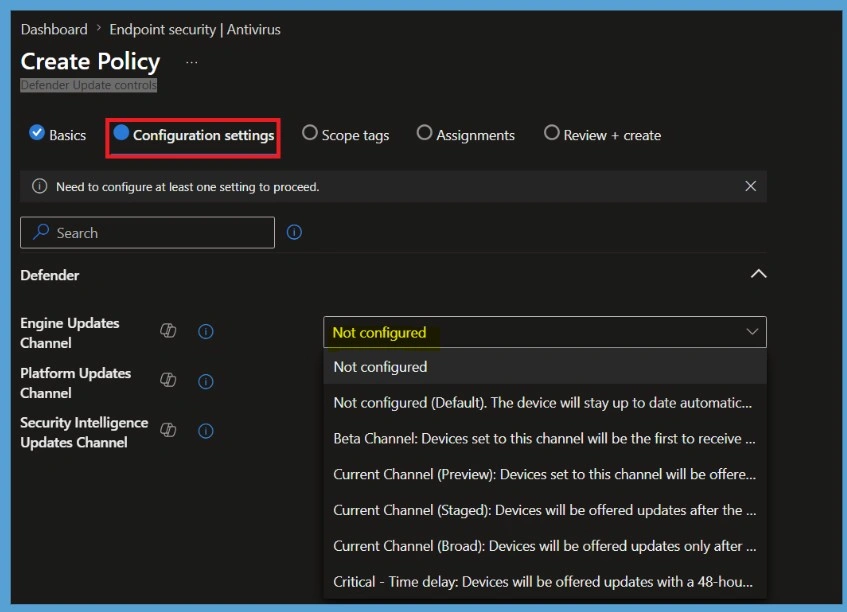Open Endpoint security | Antivirus breadcrumb
This screenshot has height=612, width=847.
[195, 29]
